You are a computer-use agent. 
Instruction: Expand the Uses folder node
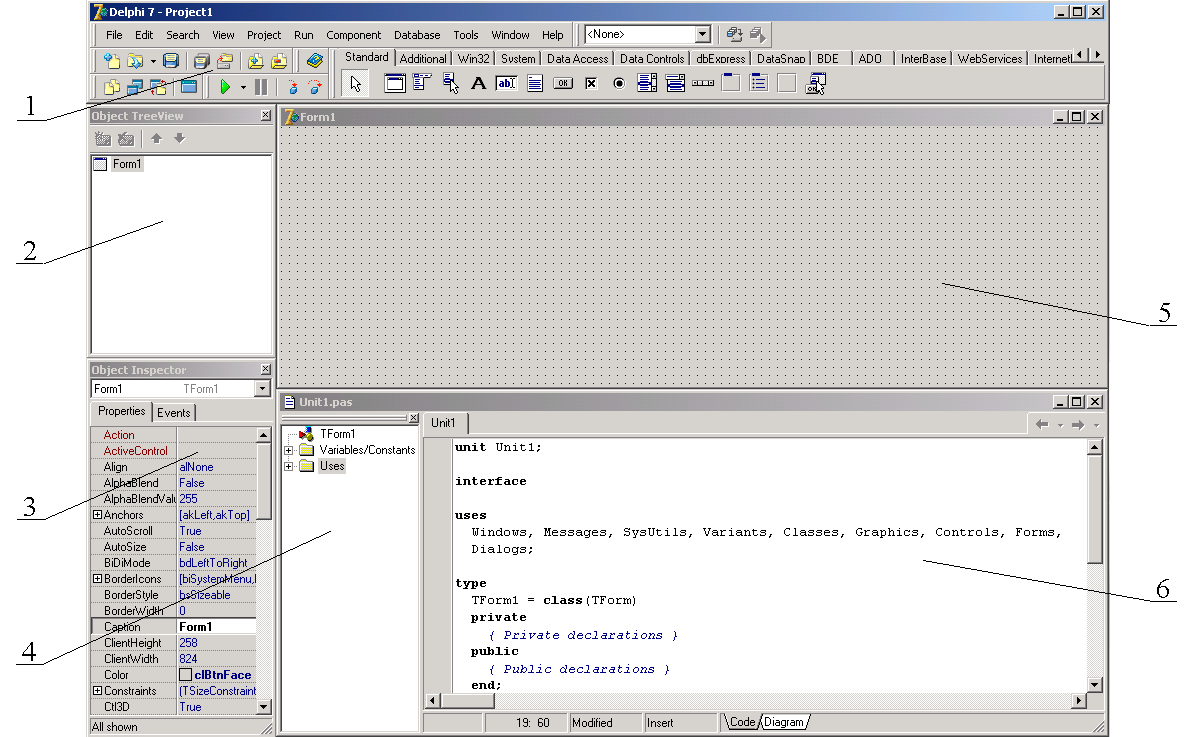pos(289,466)
